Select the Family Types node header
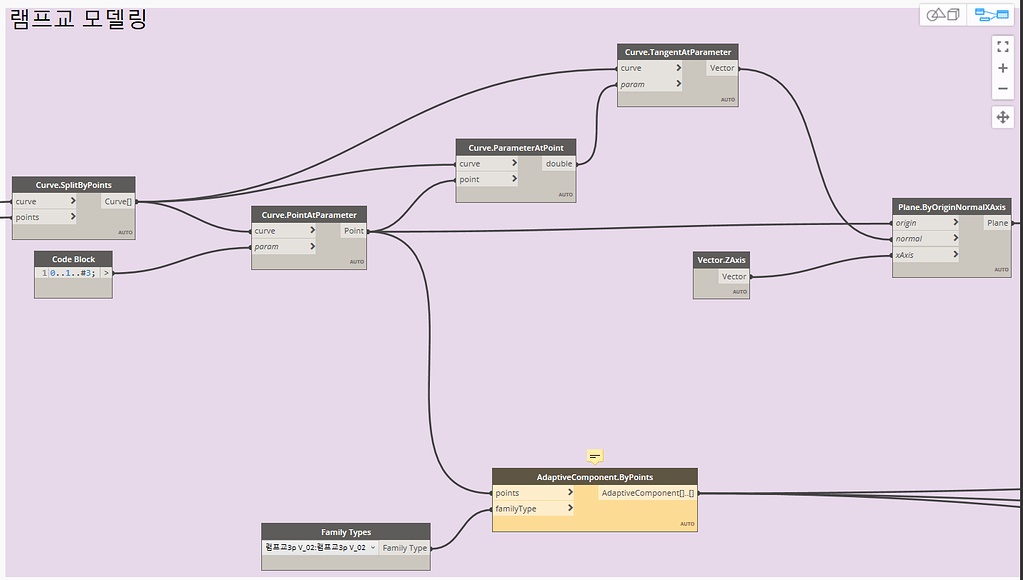The width and height of the screenshot is (1023, 580). pyautogui.click(x=345, y=532)
